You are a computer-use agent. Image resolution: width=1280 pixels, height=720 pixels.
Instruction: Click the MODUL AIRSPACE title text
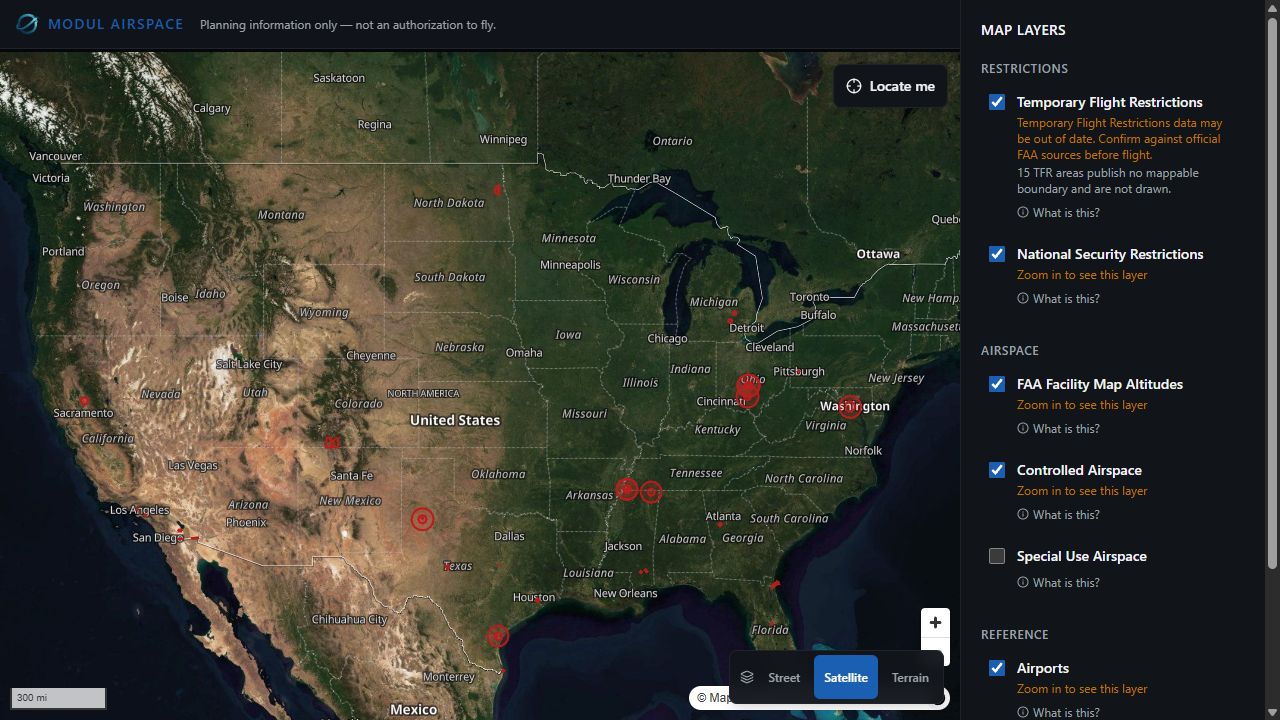coord(116,24)
